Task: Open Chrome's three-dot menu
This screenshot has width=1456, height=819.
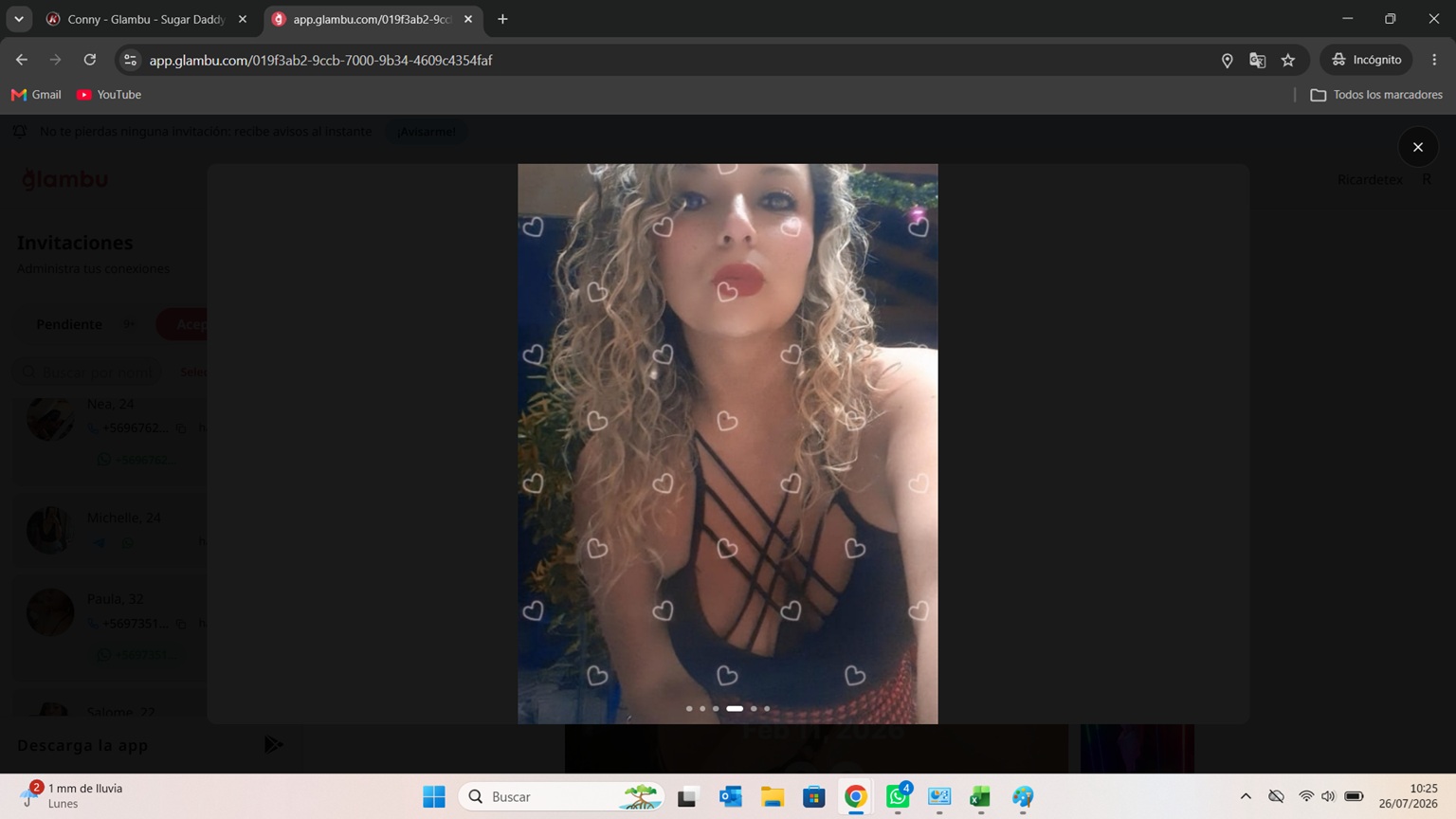Action: point(1434,60)
